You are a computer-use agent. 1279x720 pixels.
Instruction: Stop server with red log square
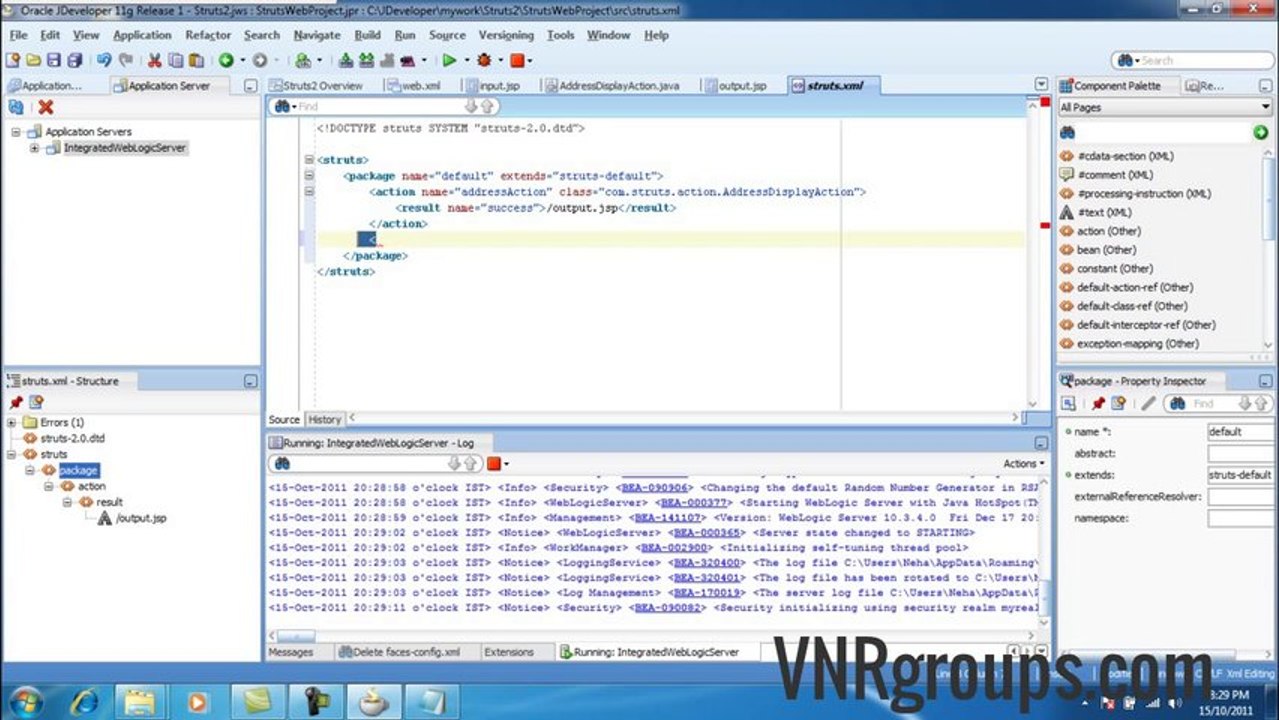493,464
